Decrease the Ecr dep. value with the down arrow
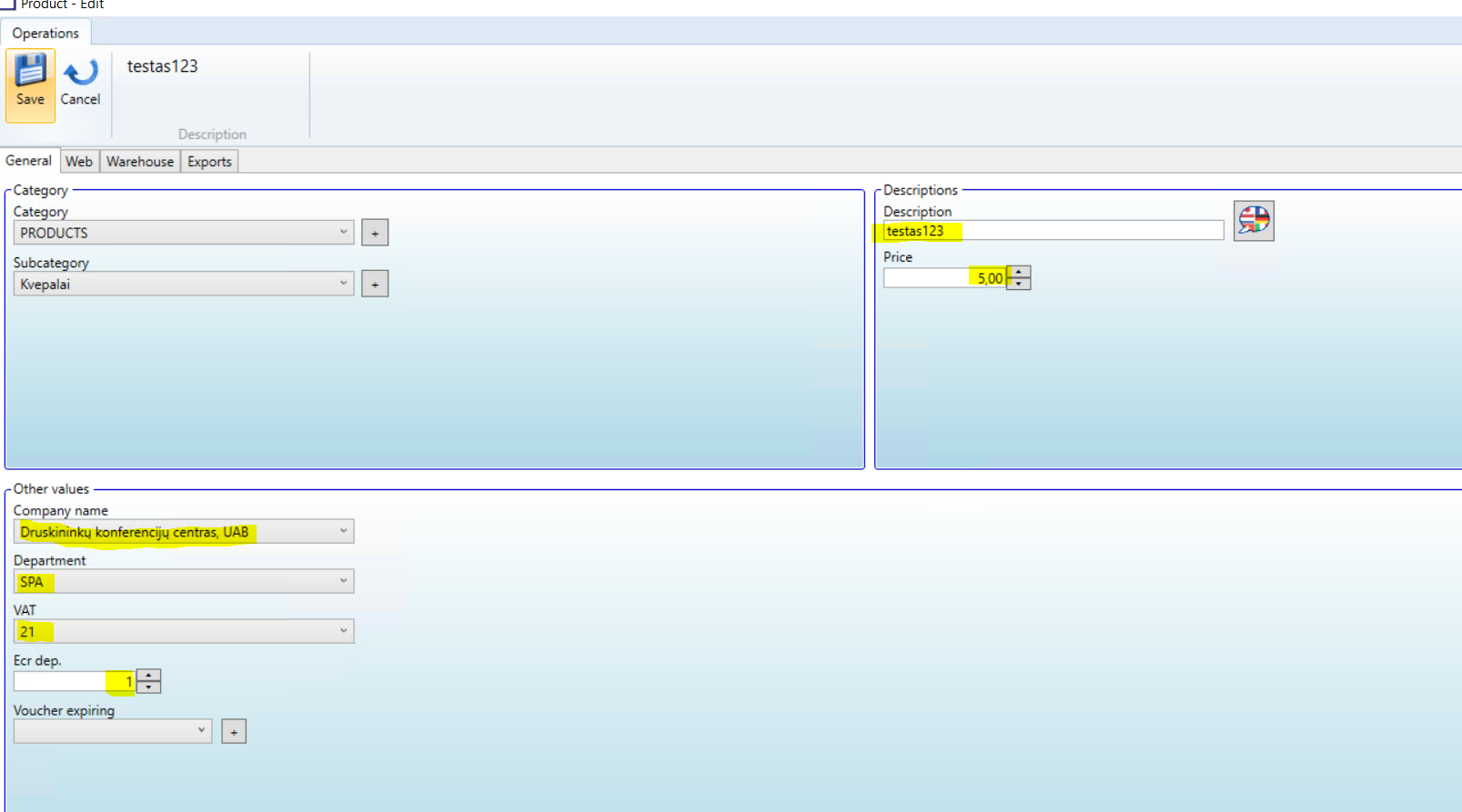This screenshot has width=1462, height=812. click(x=148, y=687)
